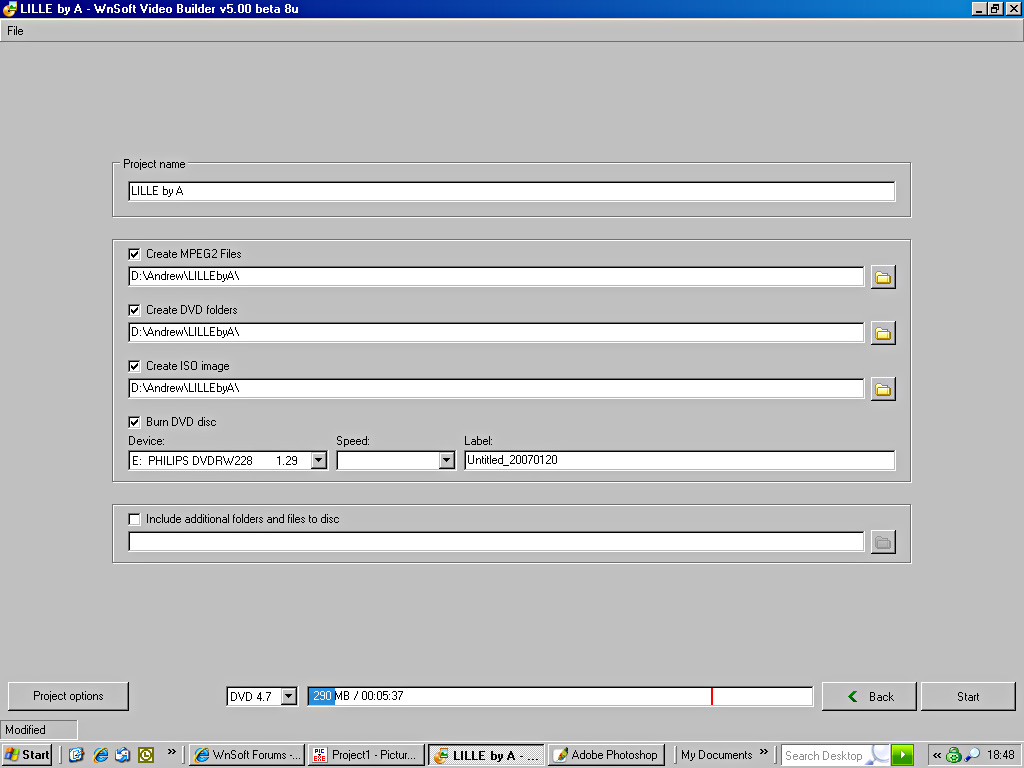
Task: Click the additional folders browse icon
Action: [883, 542]
